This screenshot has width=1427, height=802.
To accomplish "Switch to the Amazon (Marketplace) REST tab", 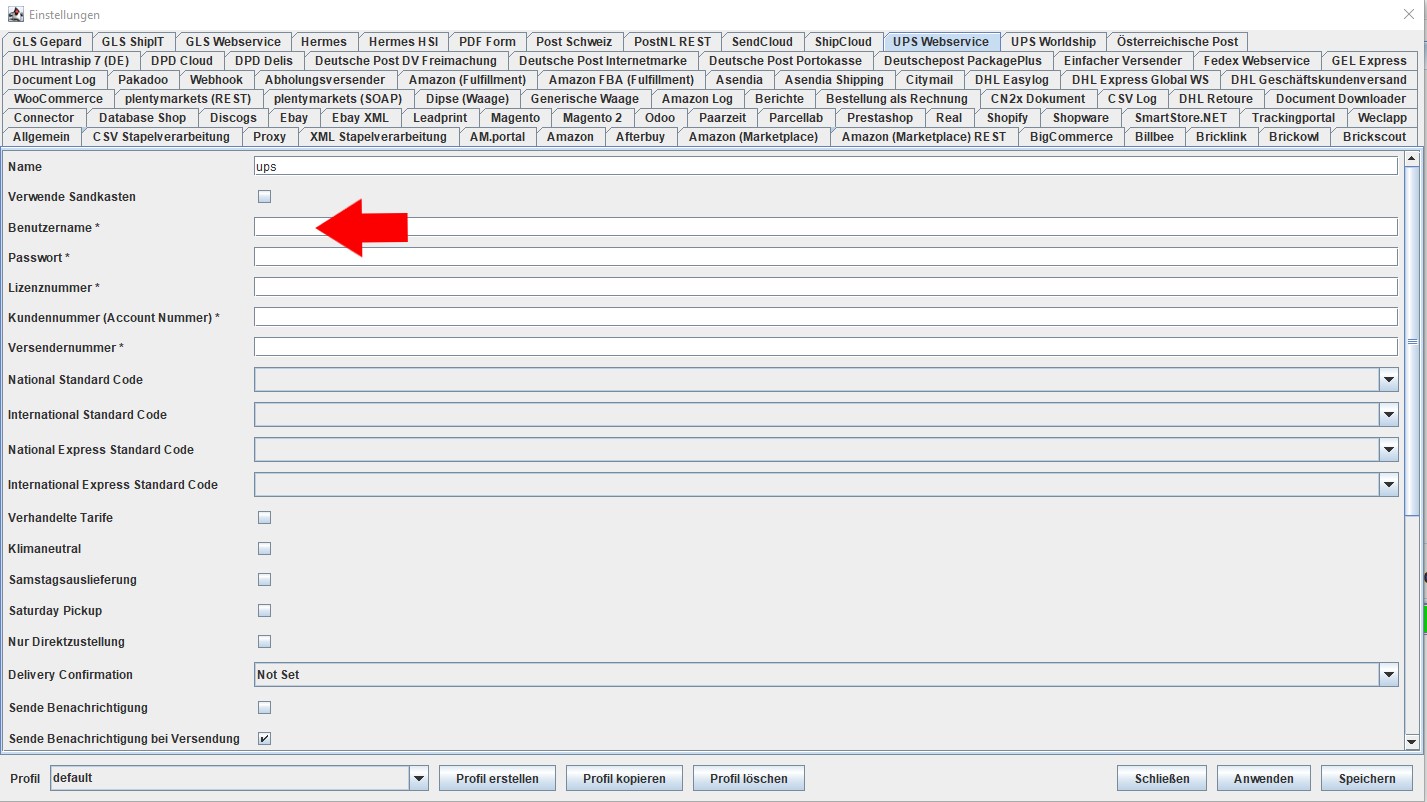I will click(924, 137).
